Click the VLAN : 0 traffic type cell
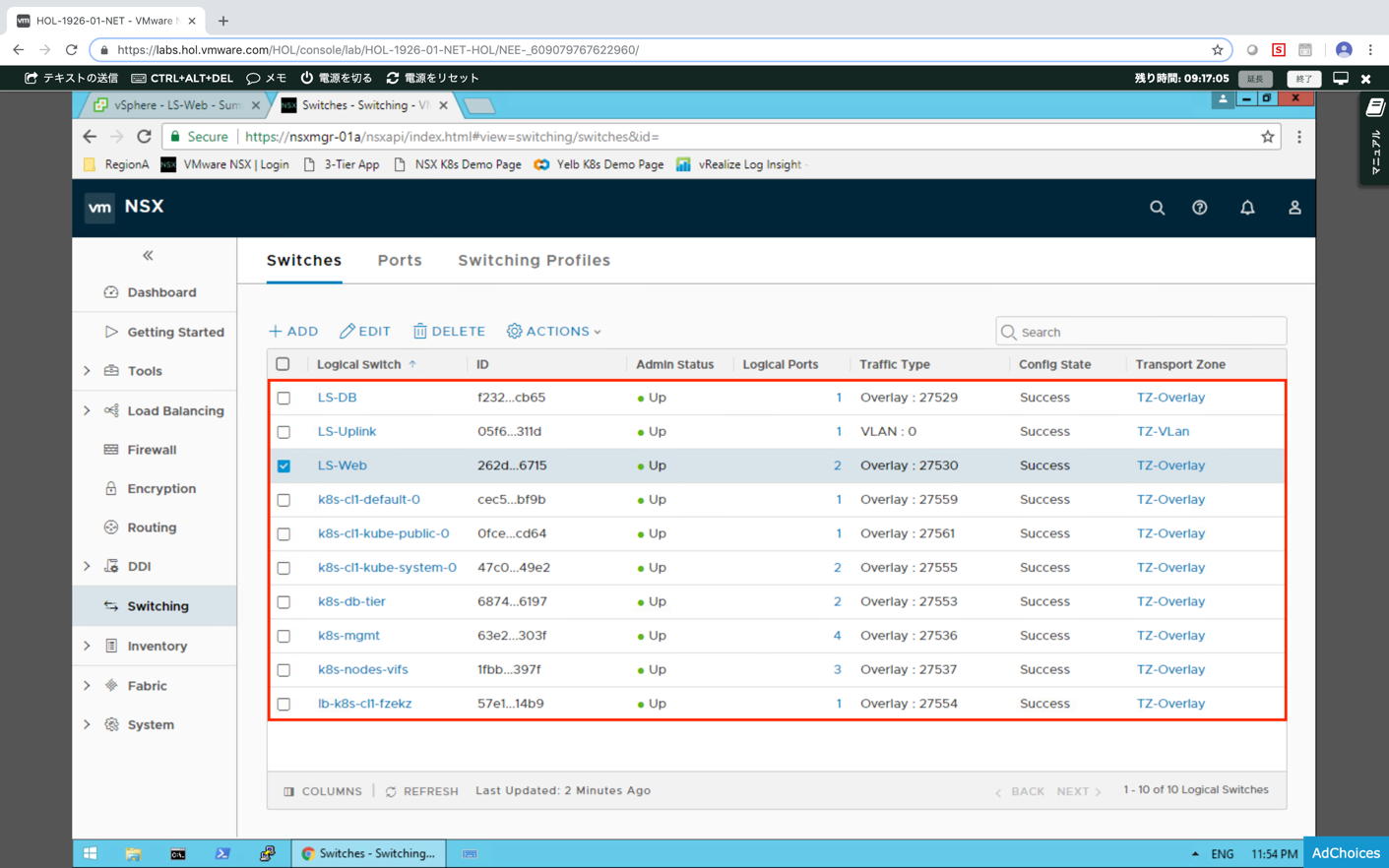 pyautogui.click(x=888, y=431)
